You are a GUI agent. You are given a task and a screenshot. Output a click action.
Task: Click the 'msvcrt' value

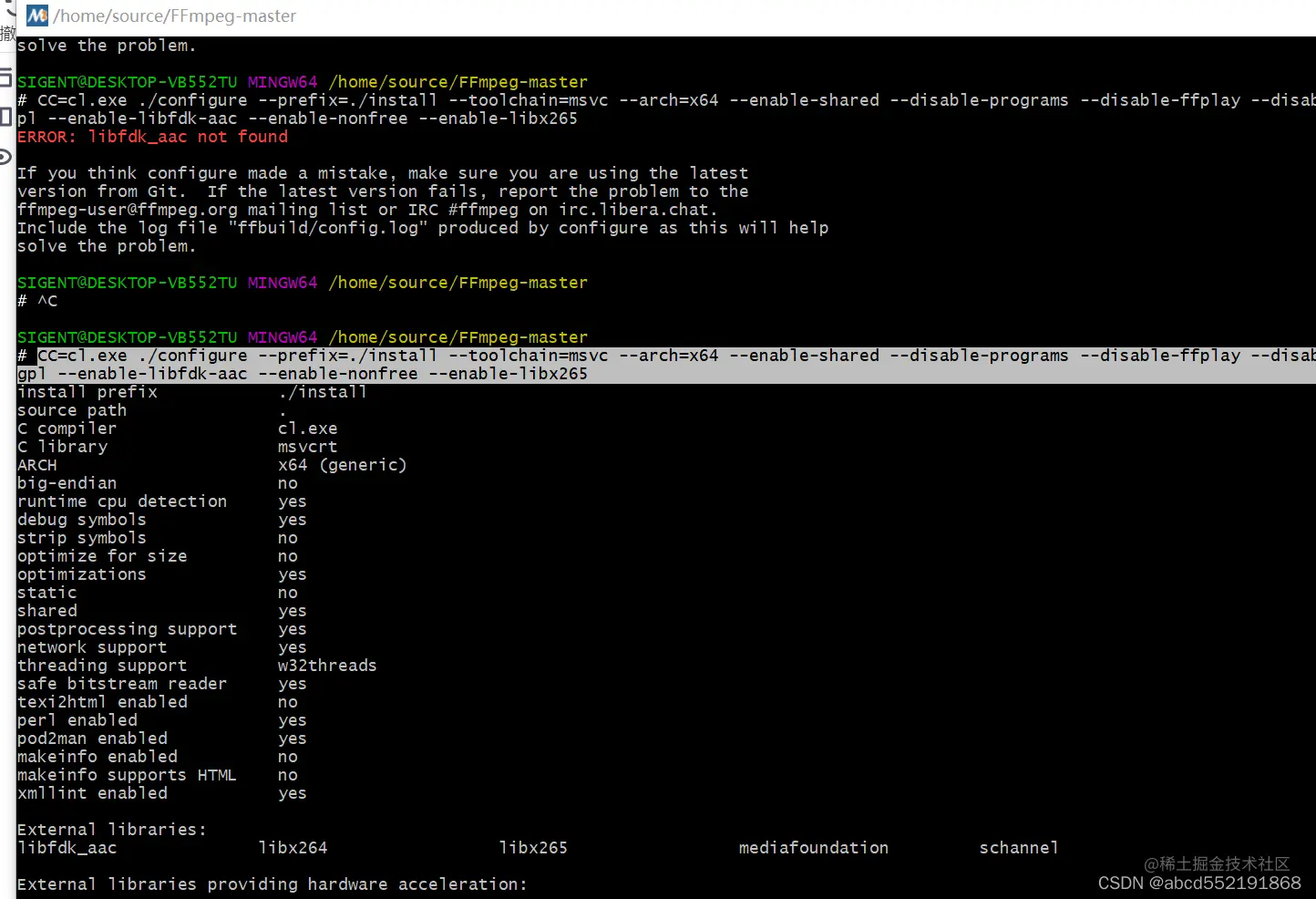[x=308, y=447]
